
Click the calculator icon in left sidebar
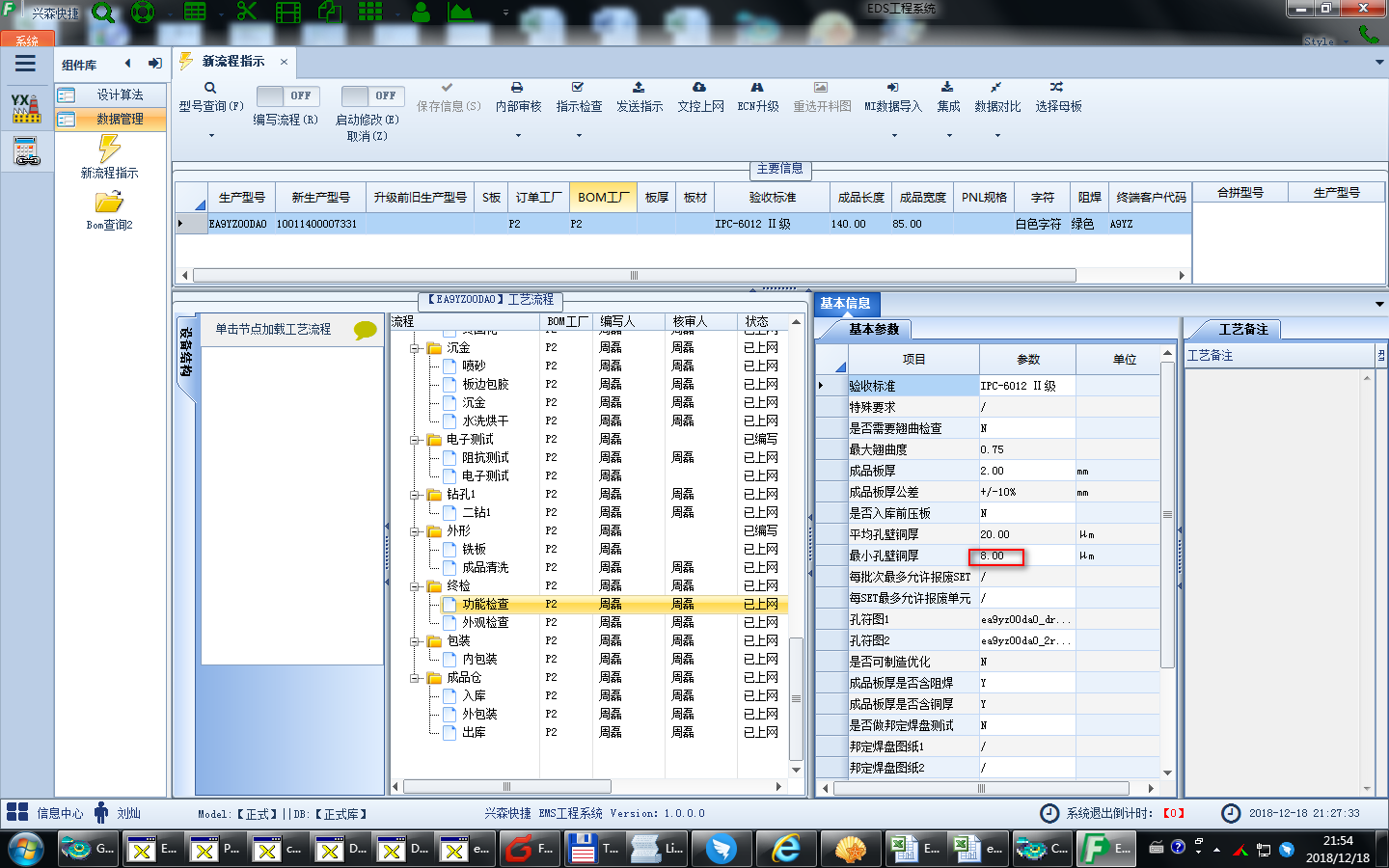pyautogui.click(x=26, y=151)
